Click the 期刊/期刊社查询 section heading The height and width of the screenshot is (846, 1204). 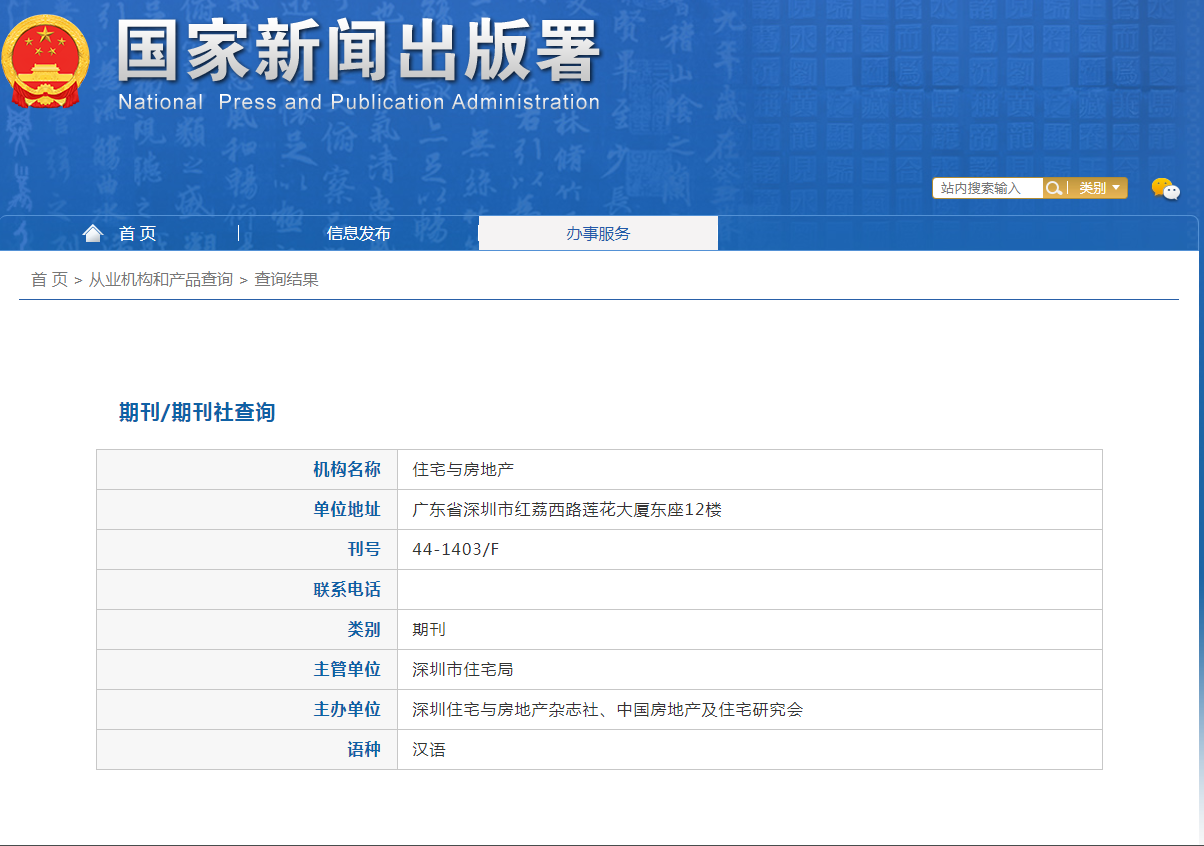coord(197,412)
